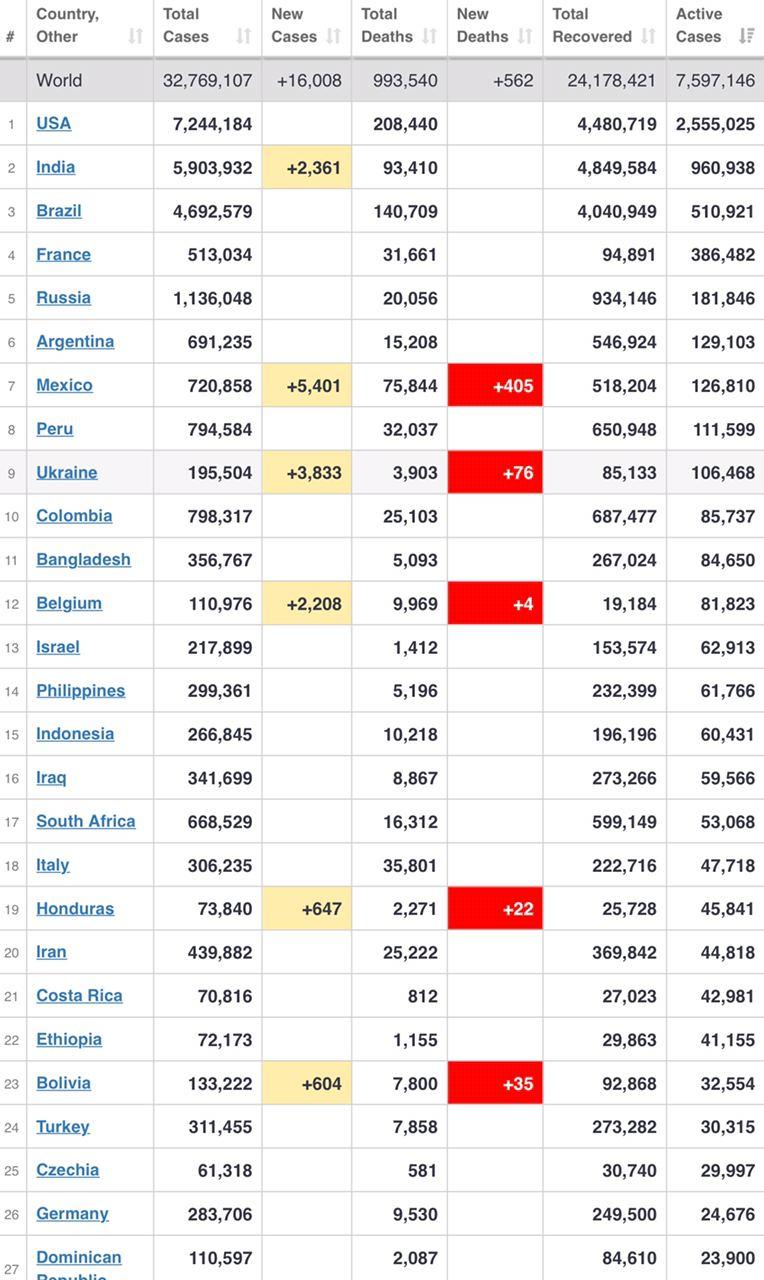
Task: Click the Total Cases sort arrows
Action: pyautogui.click(x=243, y=37)
